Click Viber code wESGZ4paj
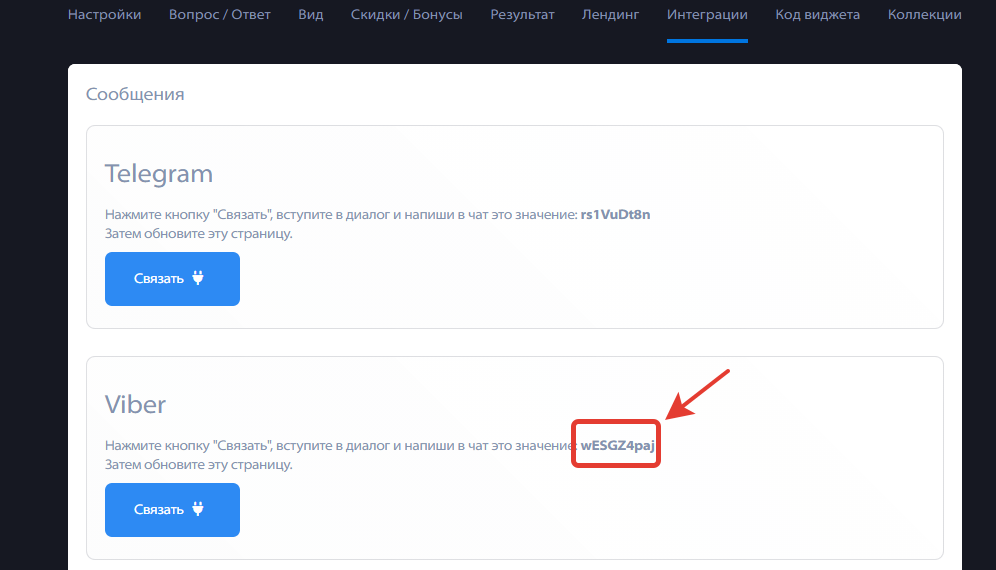The width and height of the screenshot is (996, 570). point(617,445)
